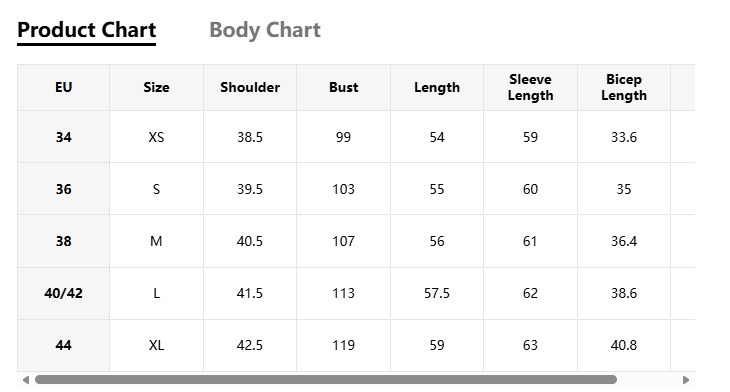Click the Length column header

click(437, 88)
